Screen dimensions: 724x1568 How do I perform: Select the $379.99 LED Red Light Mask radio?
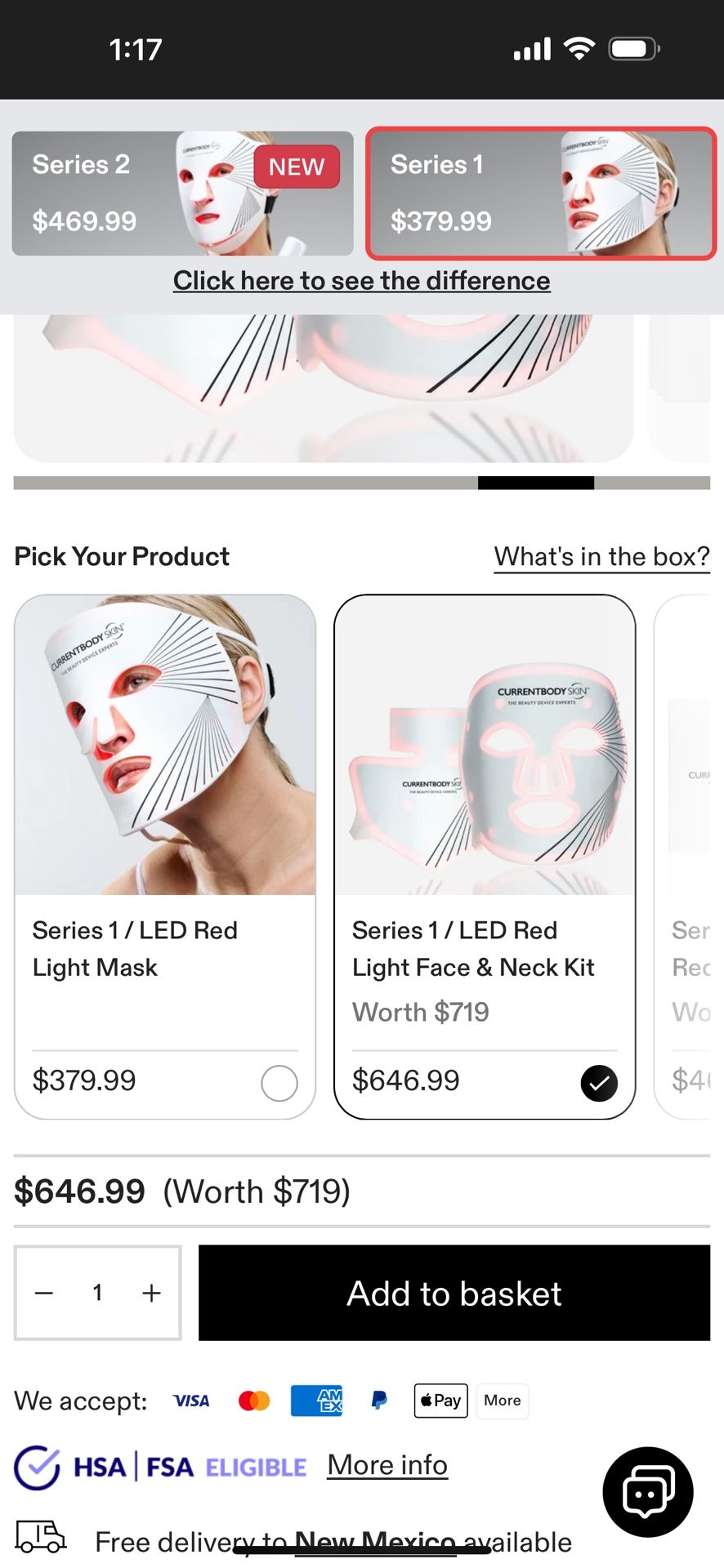coord(279,1083)
